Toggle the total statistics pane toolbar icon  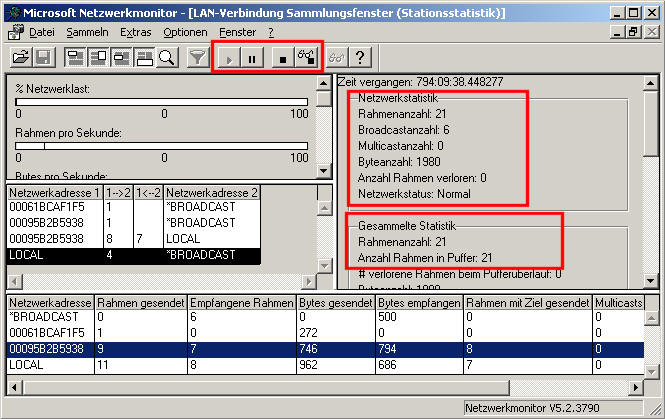[x=98, y=57]
